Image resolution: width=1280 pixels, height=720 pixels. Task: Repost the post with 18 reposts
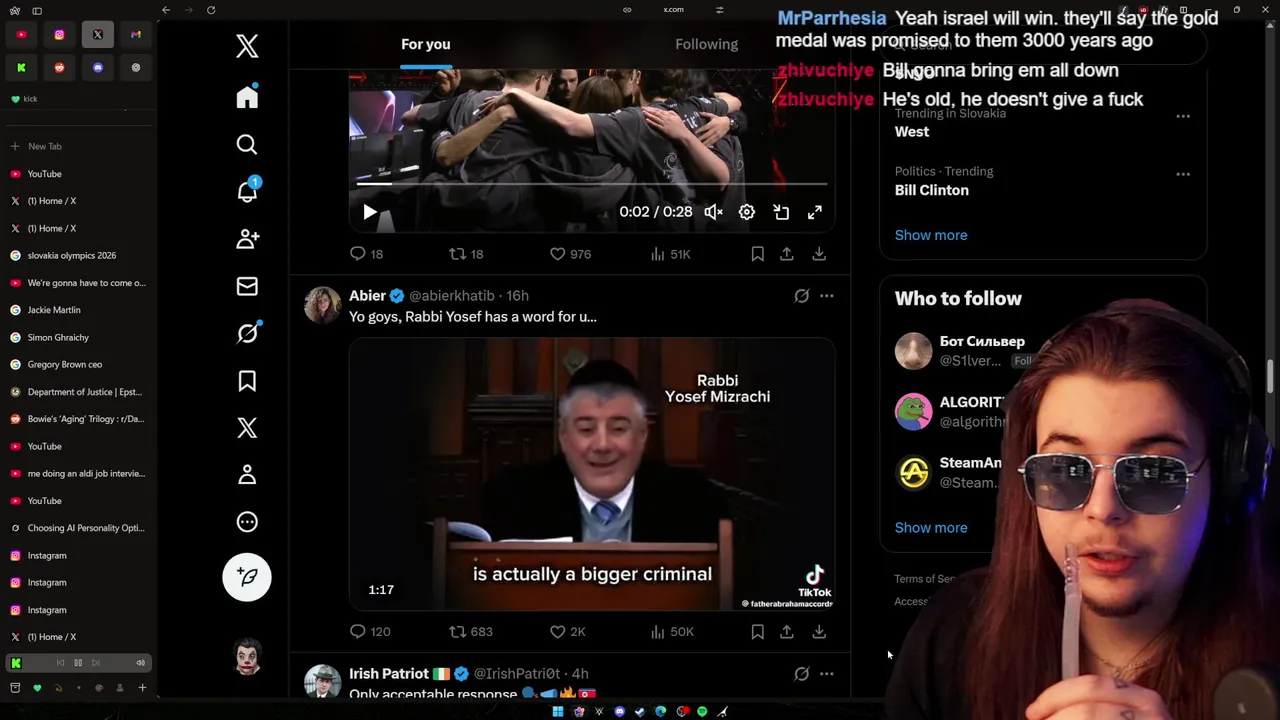[466, 254]
